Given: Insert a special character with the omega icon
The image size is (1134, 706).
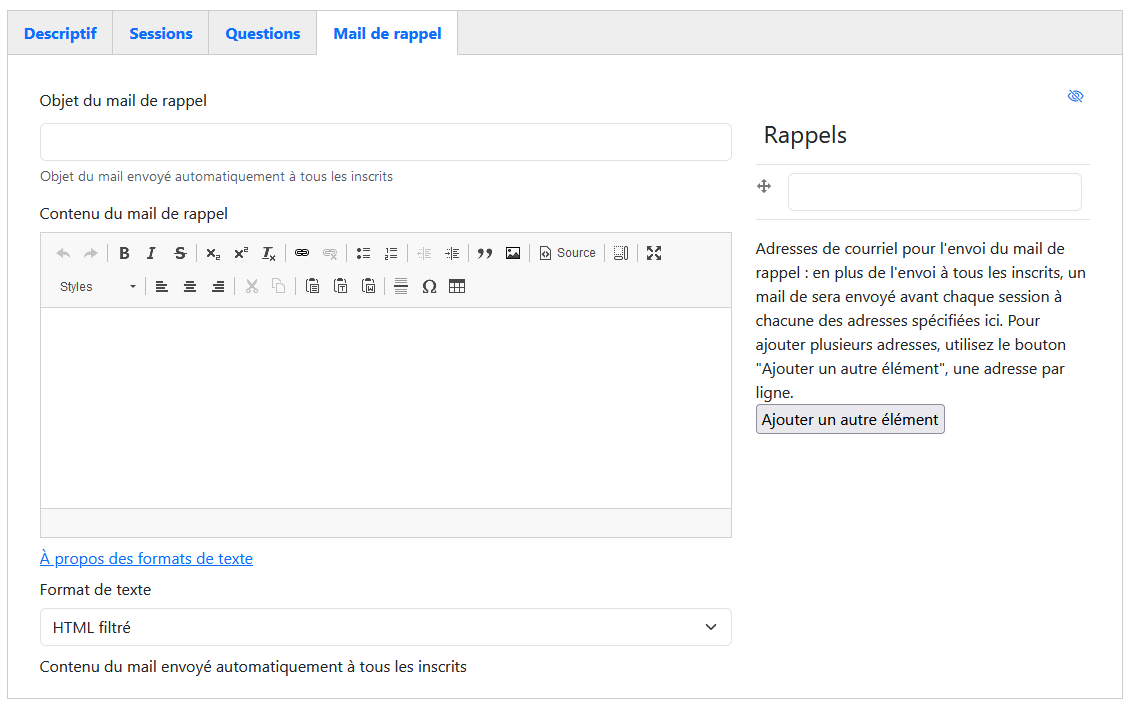Looking at the screenshot, I should [429, 287].
